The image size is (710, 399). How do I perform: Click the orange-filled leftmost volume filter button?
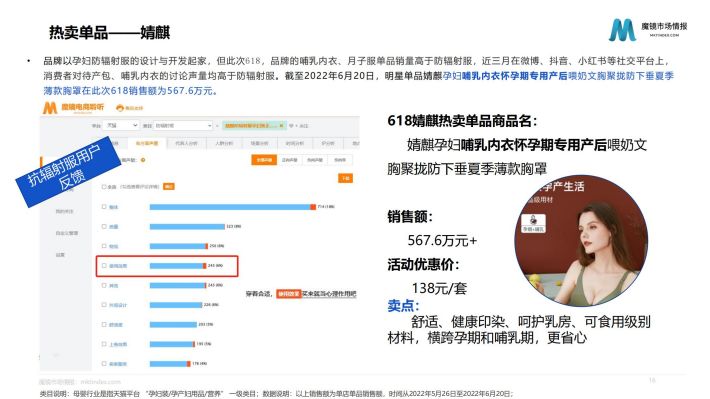pos(264,160)
